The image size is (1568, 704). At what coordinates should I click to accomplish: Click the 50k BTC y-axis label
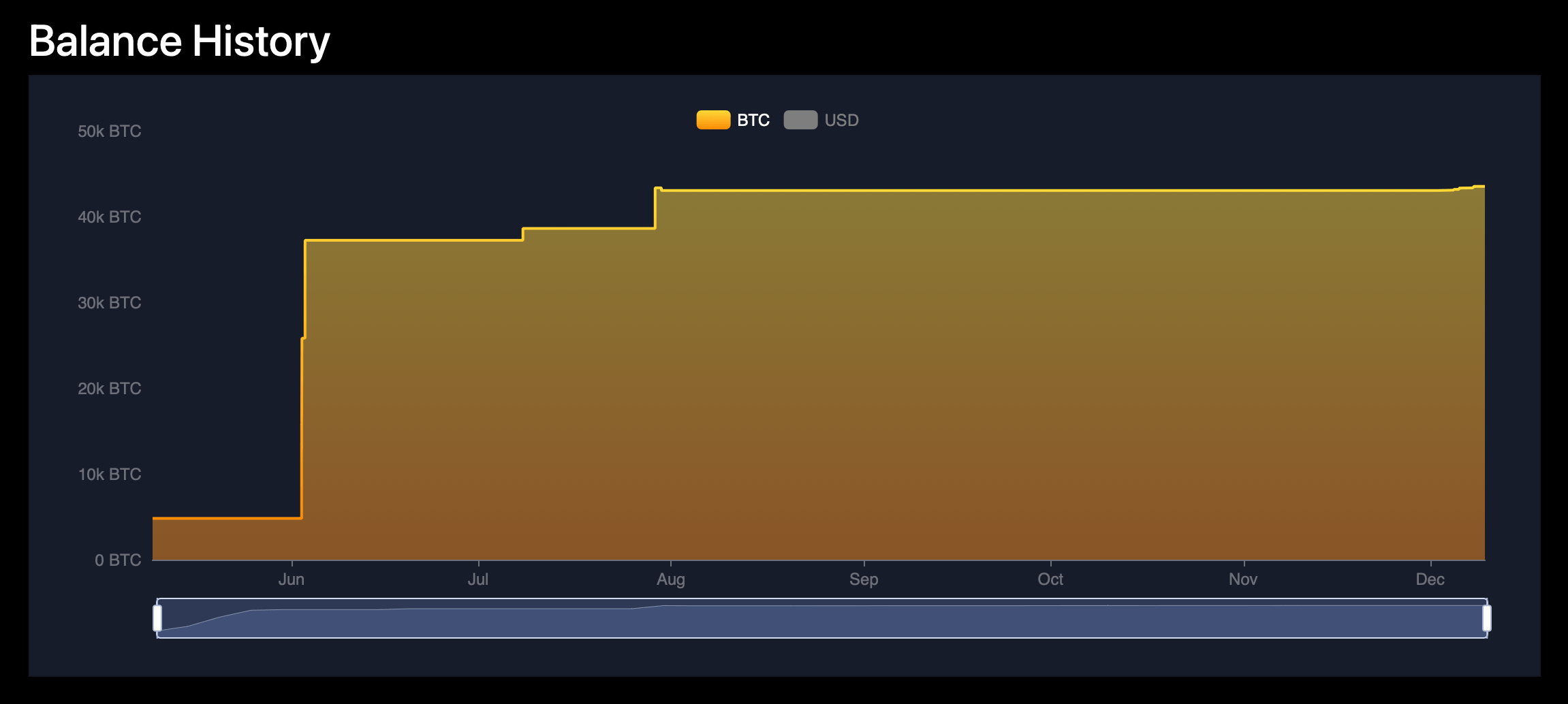pyautogui.click(x=109, y=131)
